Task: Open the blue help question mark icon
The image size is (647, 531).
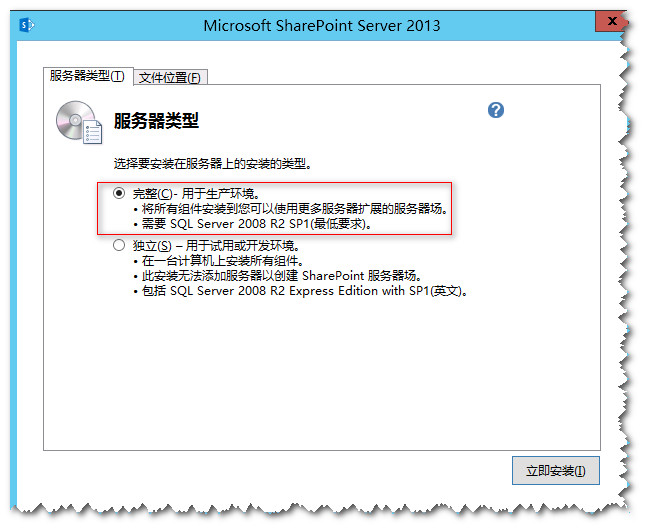Action: (496, 110)
